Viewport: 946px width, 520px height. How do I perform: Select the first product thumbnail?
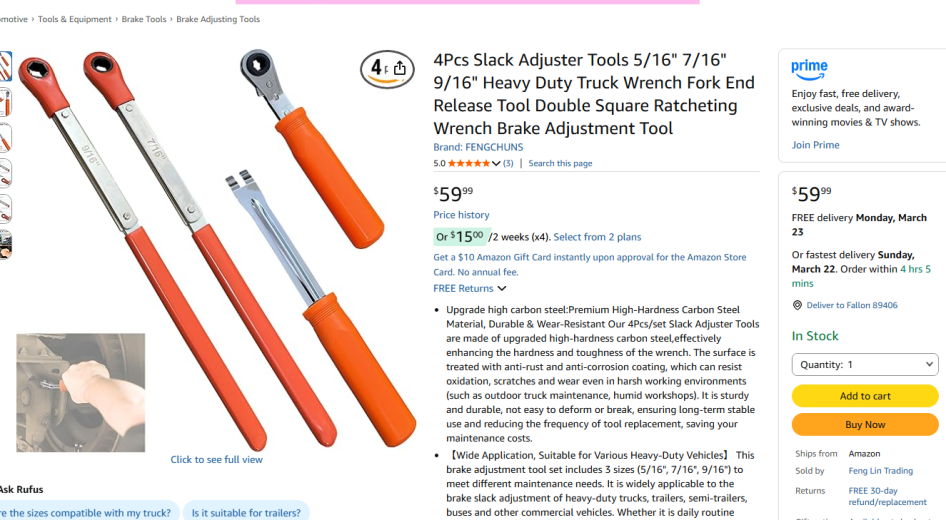click(x=5, y=66)
